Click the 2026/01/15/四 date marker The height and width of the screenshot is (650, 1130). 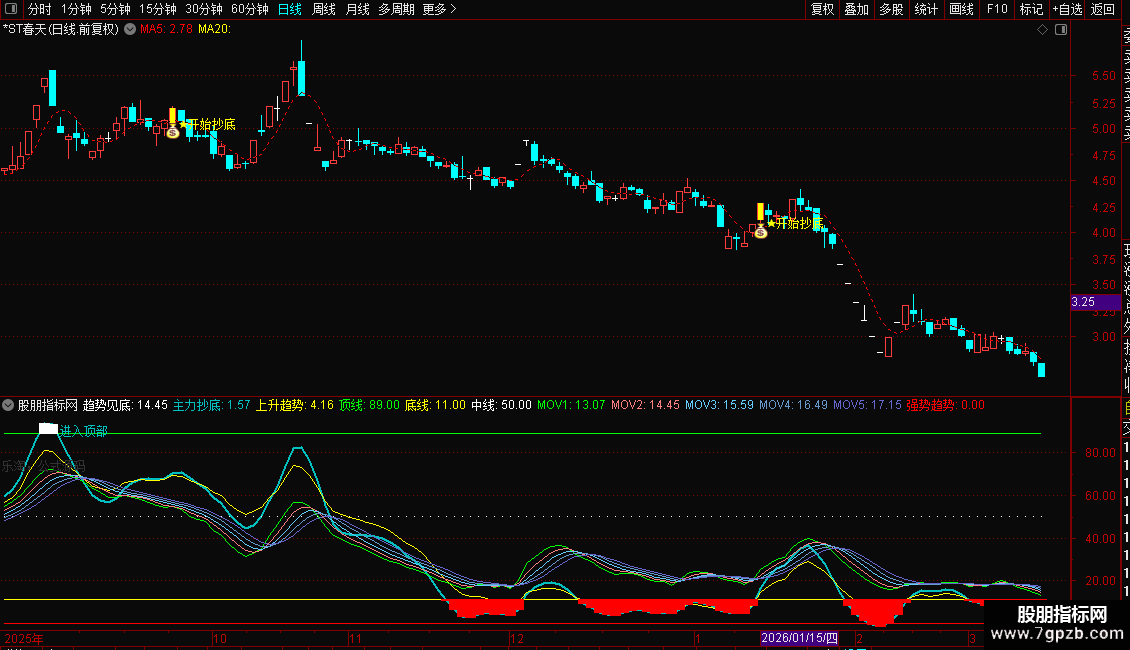799,638
